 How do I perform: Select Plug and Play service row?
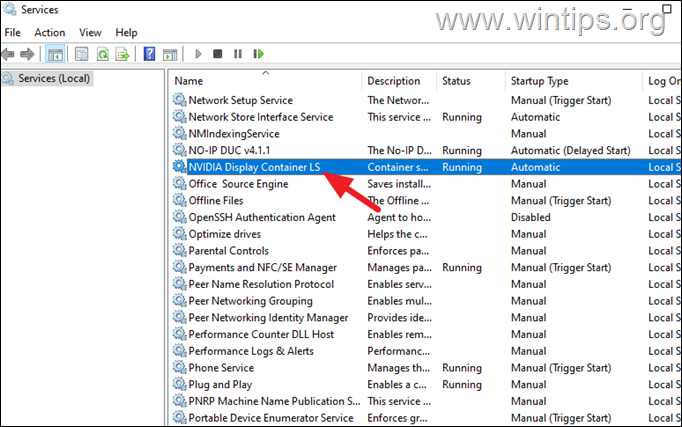pos(427,385)
